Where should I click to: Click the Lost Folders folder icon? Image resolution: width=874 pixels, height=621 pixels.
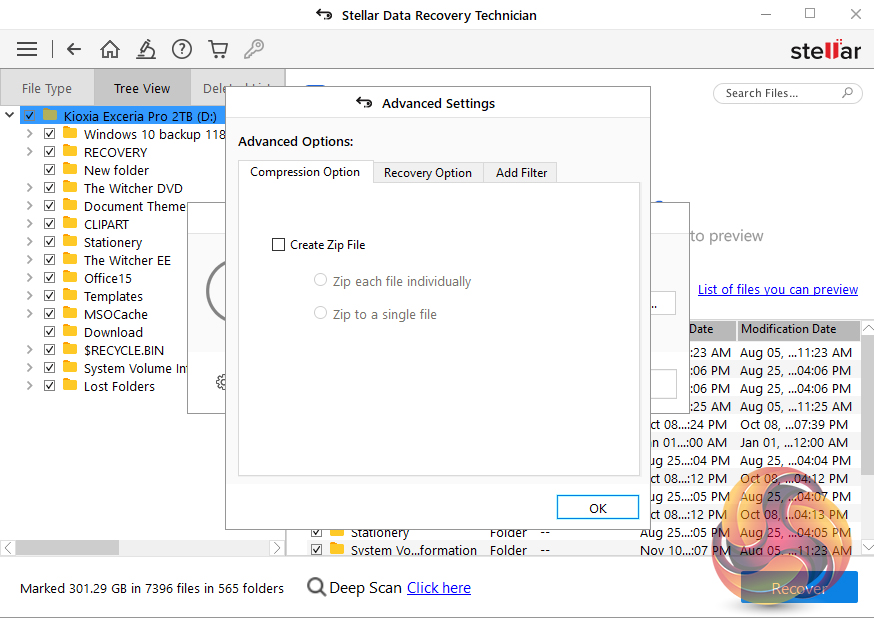tap(70, 385)
